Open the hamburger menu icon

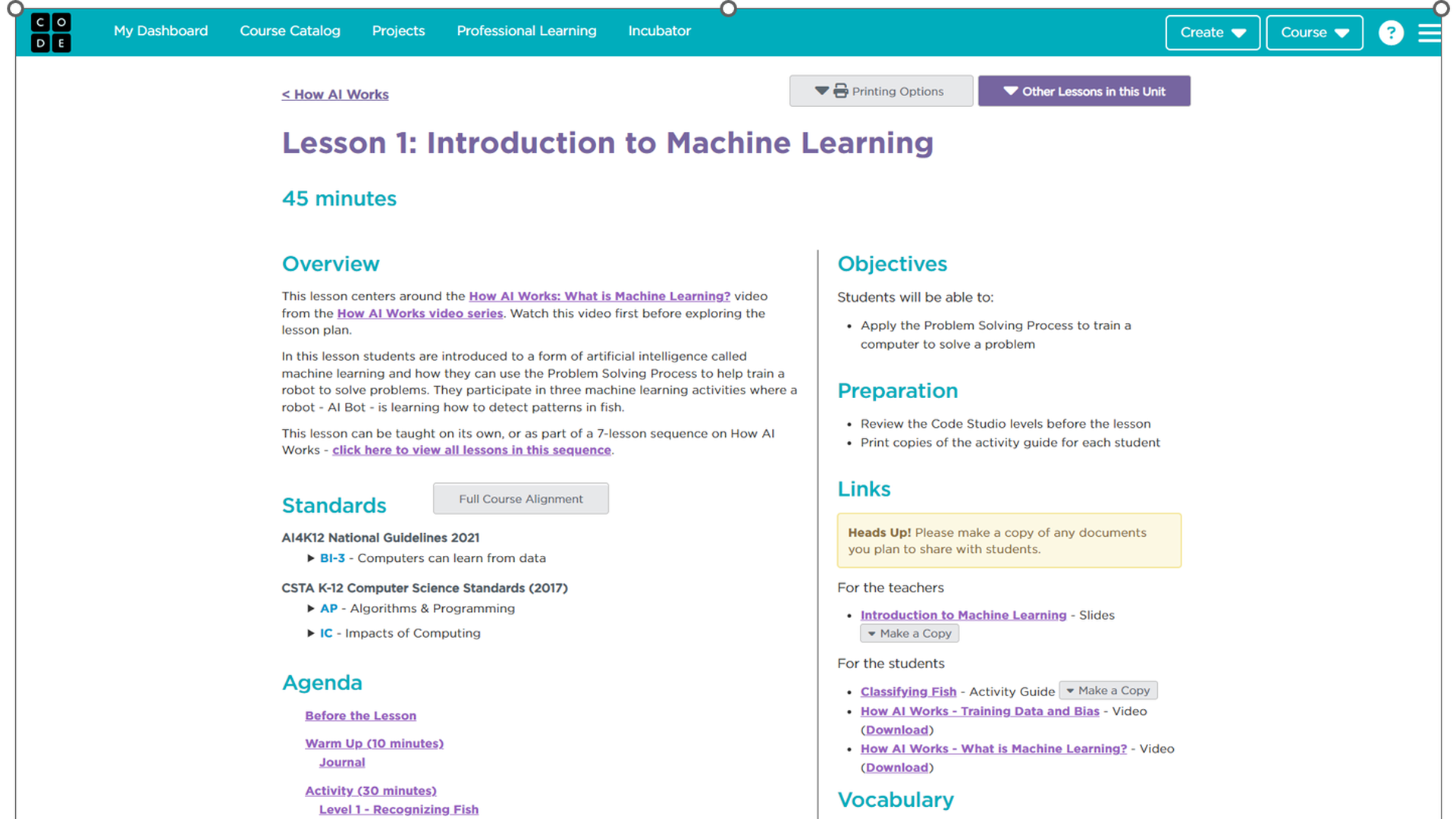point(1429,32)
